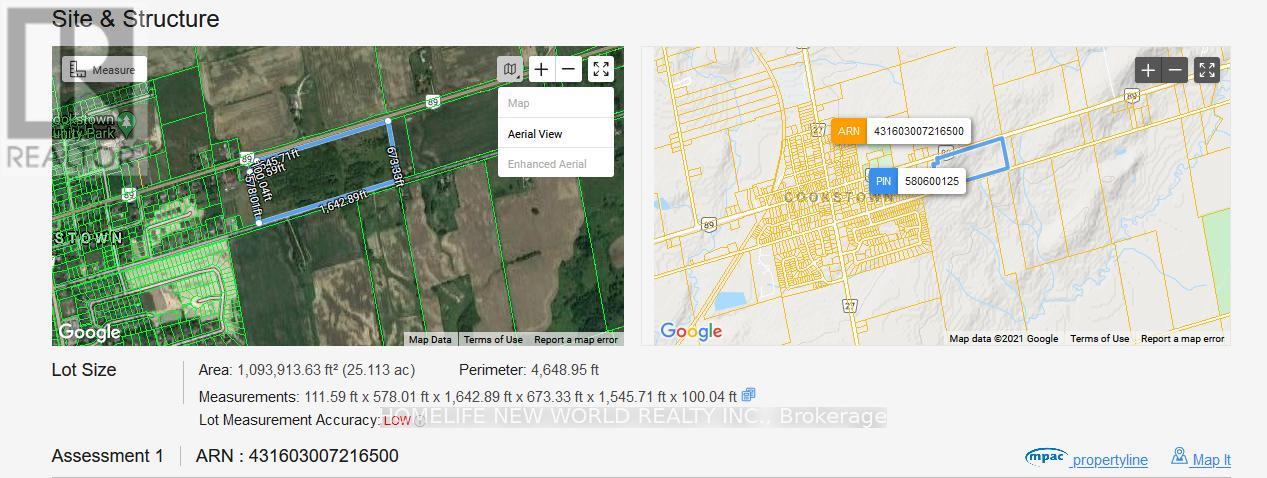
Task: Zoom in on the street map
Action: coord(1148,70)
